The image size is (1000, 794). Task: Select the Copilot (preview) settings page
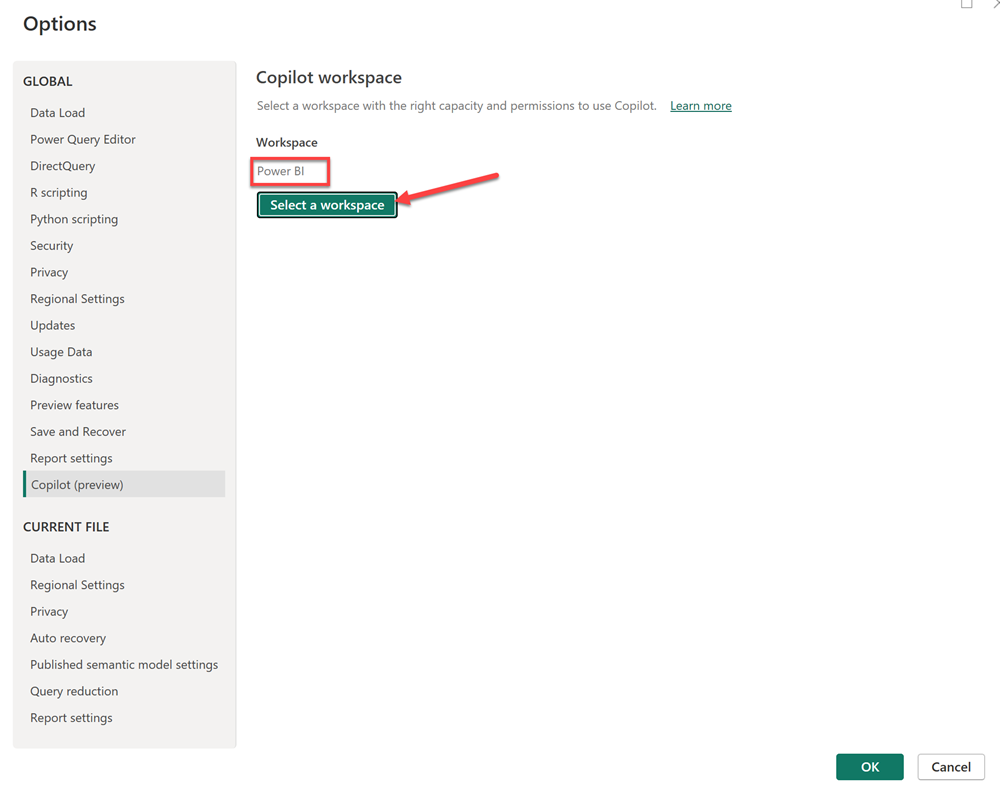[79, 484]
